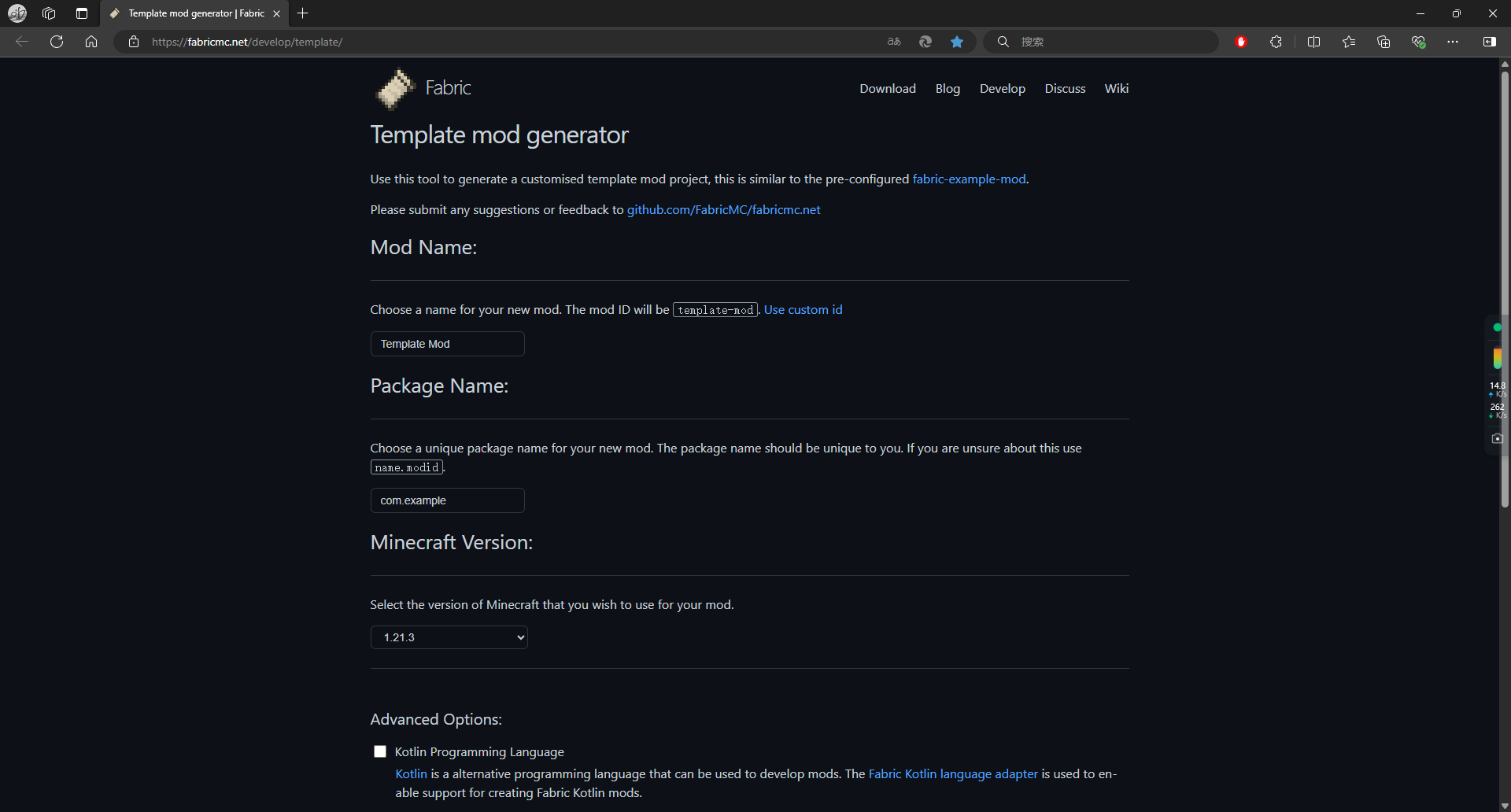Click the Use custom id link

[x=803, y=310]
